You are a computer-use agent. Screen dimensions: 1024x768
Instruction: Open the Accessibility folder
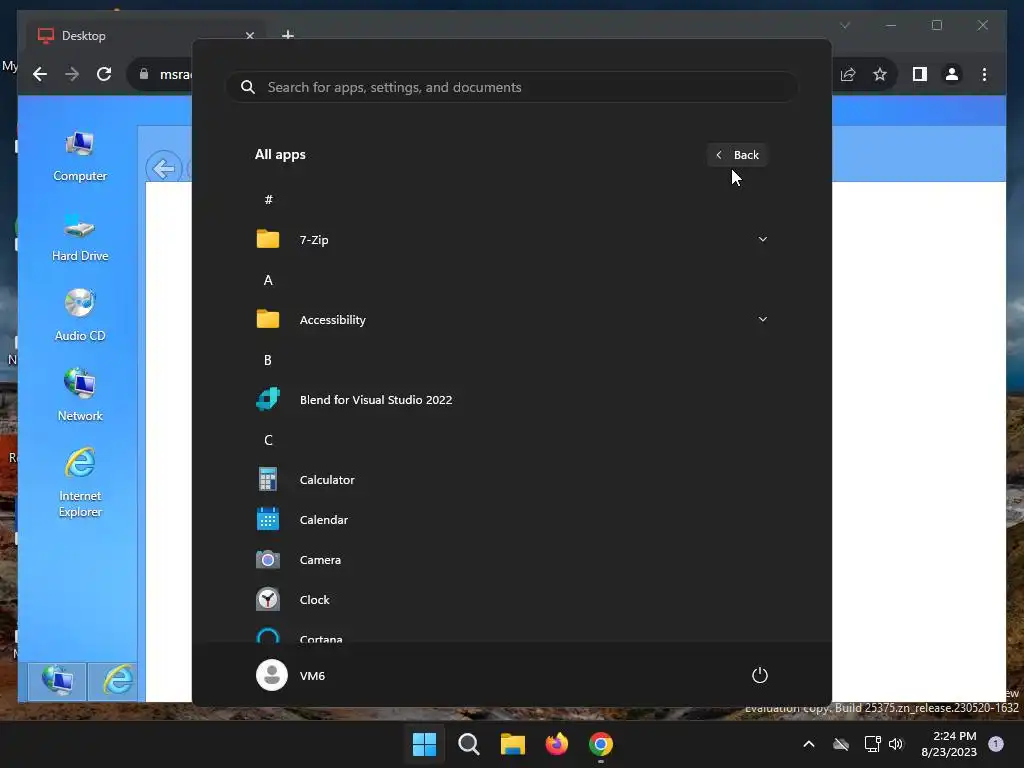pos(512,319)
